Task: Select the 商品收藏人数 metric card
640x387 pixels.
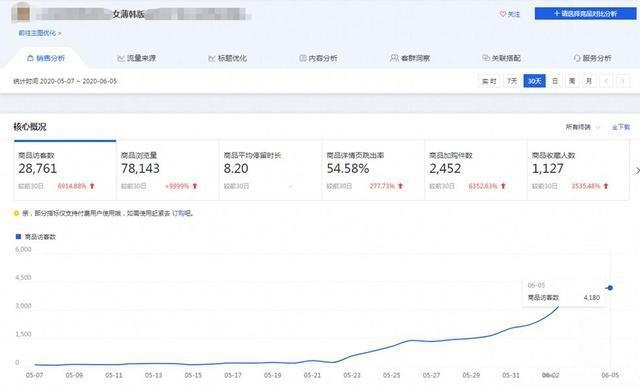Action: [x=579, y=170]
